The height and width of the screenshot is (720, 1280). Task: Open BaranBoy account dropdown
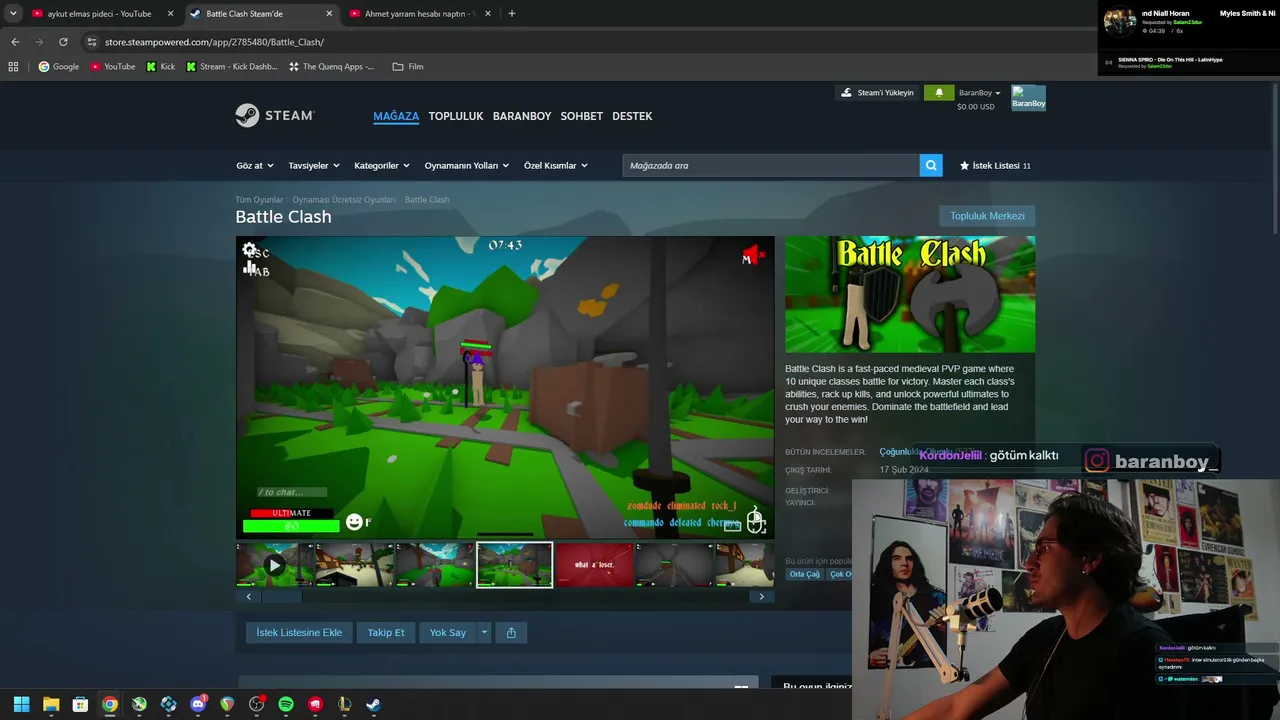point(980,93)
